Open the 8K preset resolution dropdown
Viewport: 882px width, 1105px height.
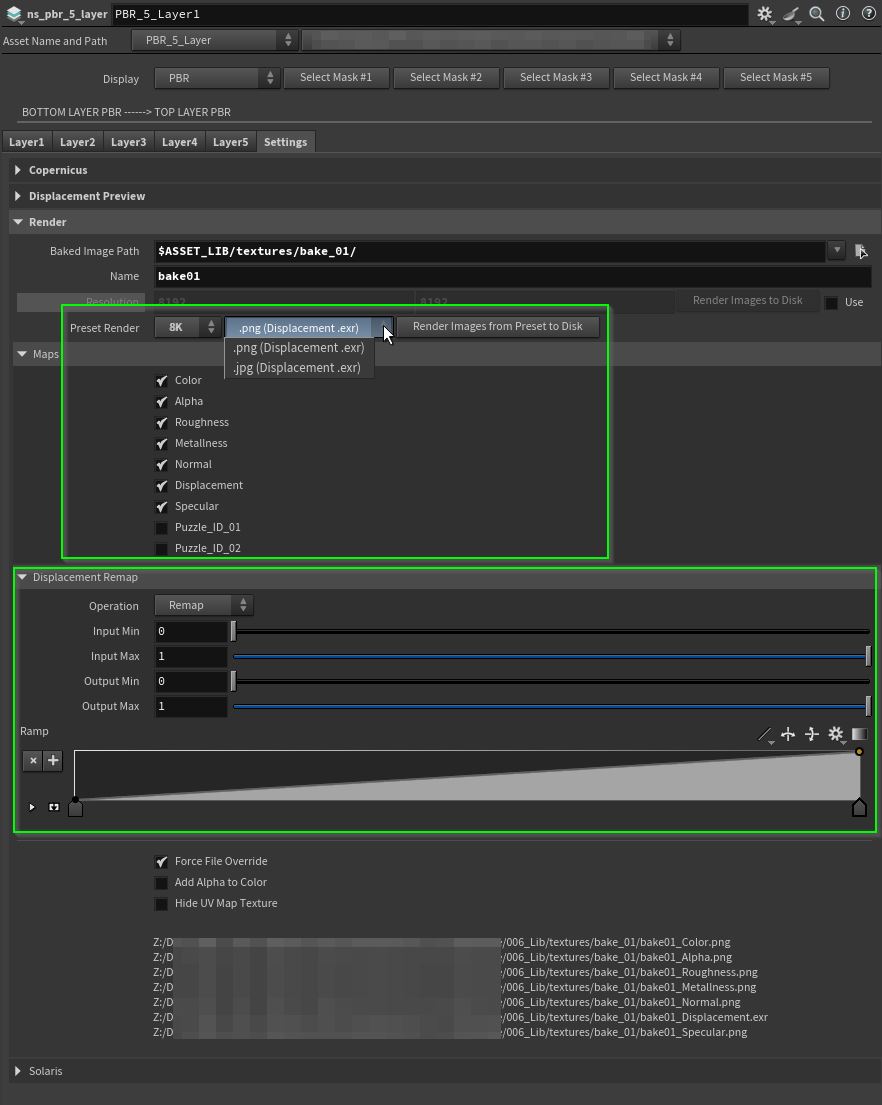coord(188,327)
